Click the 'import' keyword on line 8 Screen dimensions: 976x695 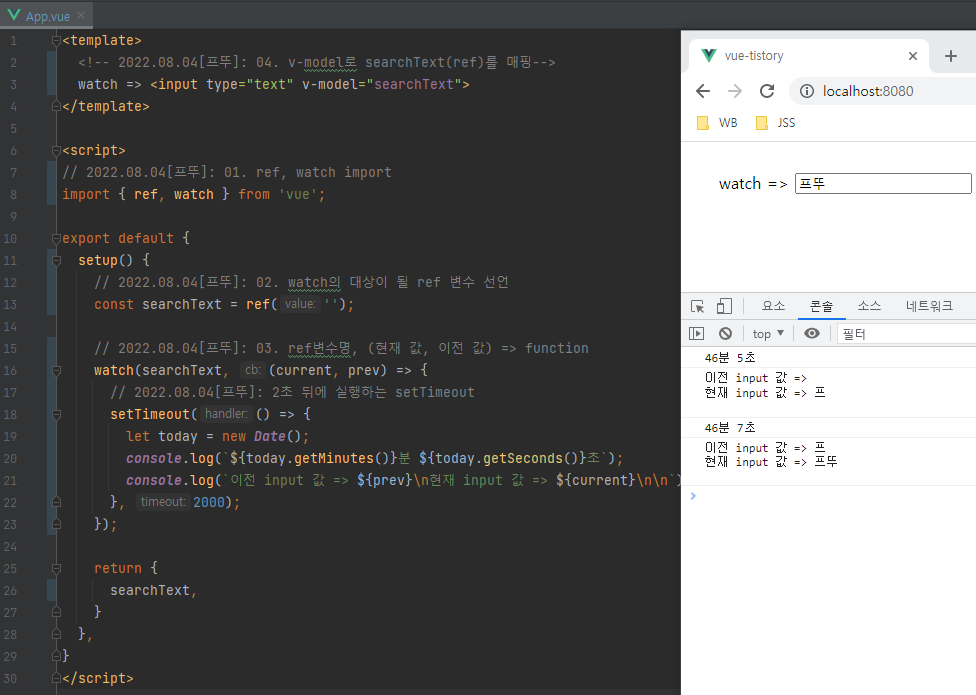(x=86, y=194)
